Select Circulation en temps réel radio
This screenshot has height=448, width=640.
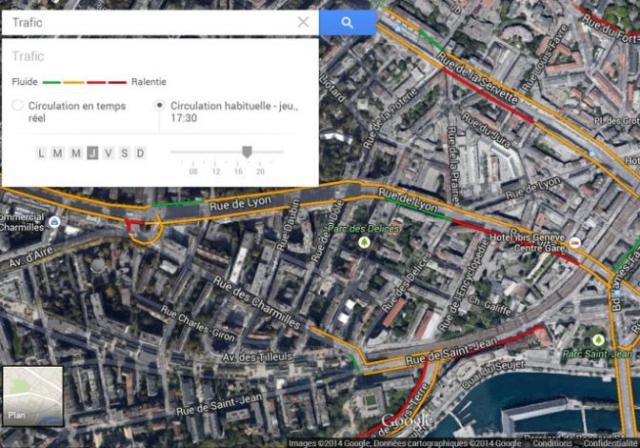point(18,105)
